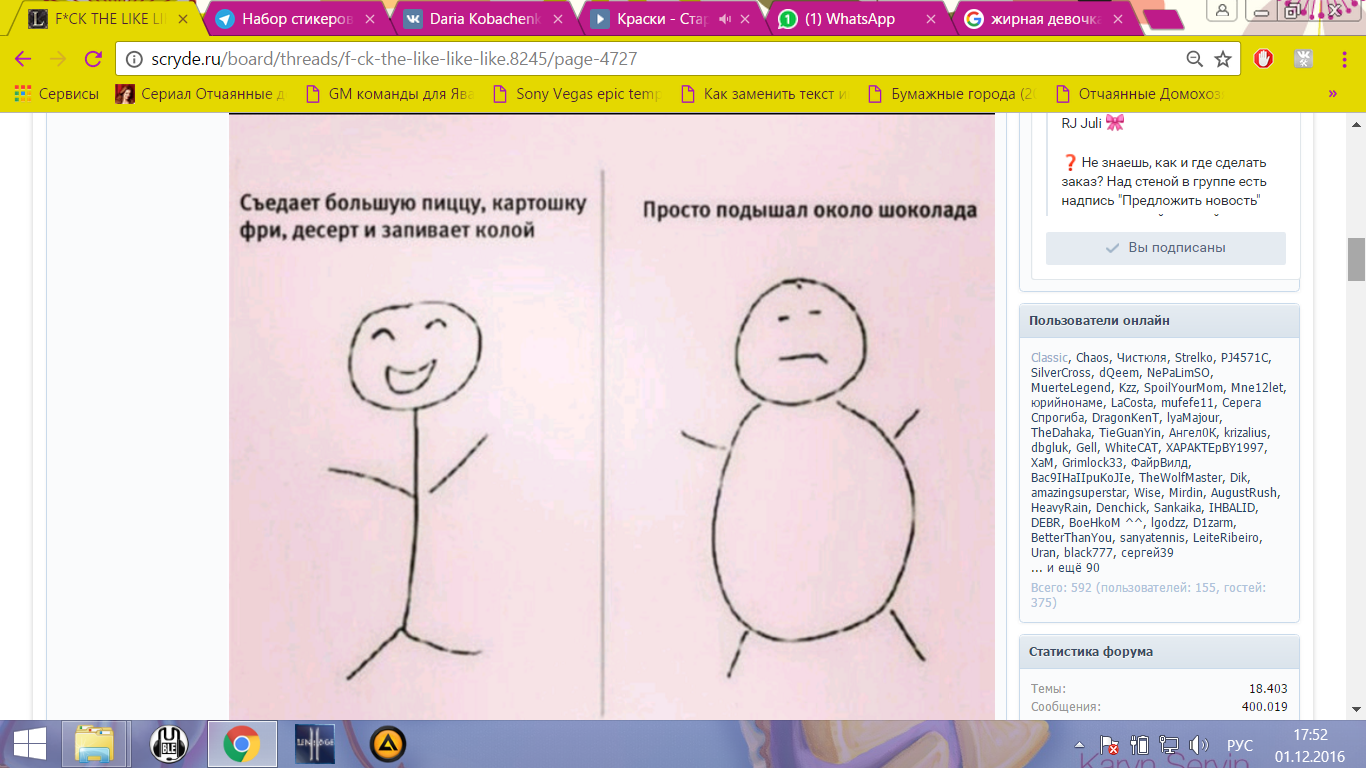Open File Explorer from the taskbar
Screen dimensions: 1366x768
tap(94, 744)
